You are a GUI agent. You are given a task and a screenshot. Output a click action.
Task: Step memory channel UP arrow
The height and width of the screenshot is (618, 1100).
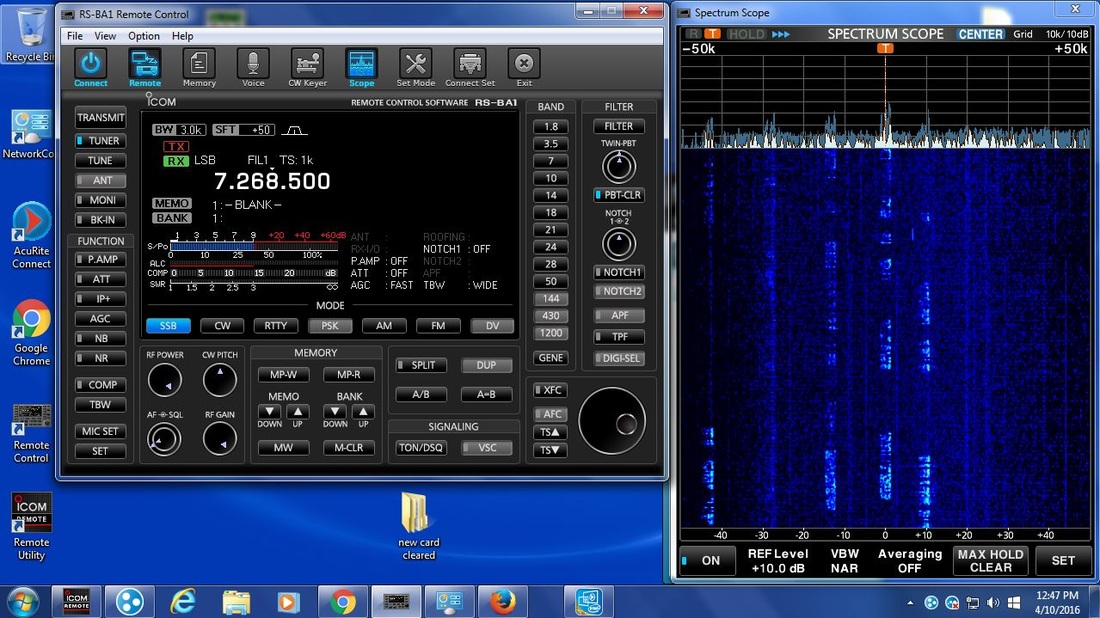point(297,412)
